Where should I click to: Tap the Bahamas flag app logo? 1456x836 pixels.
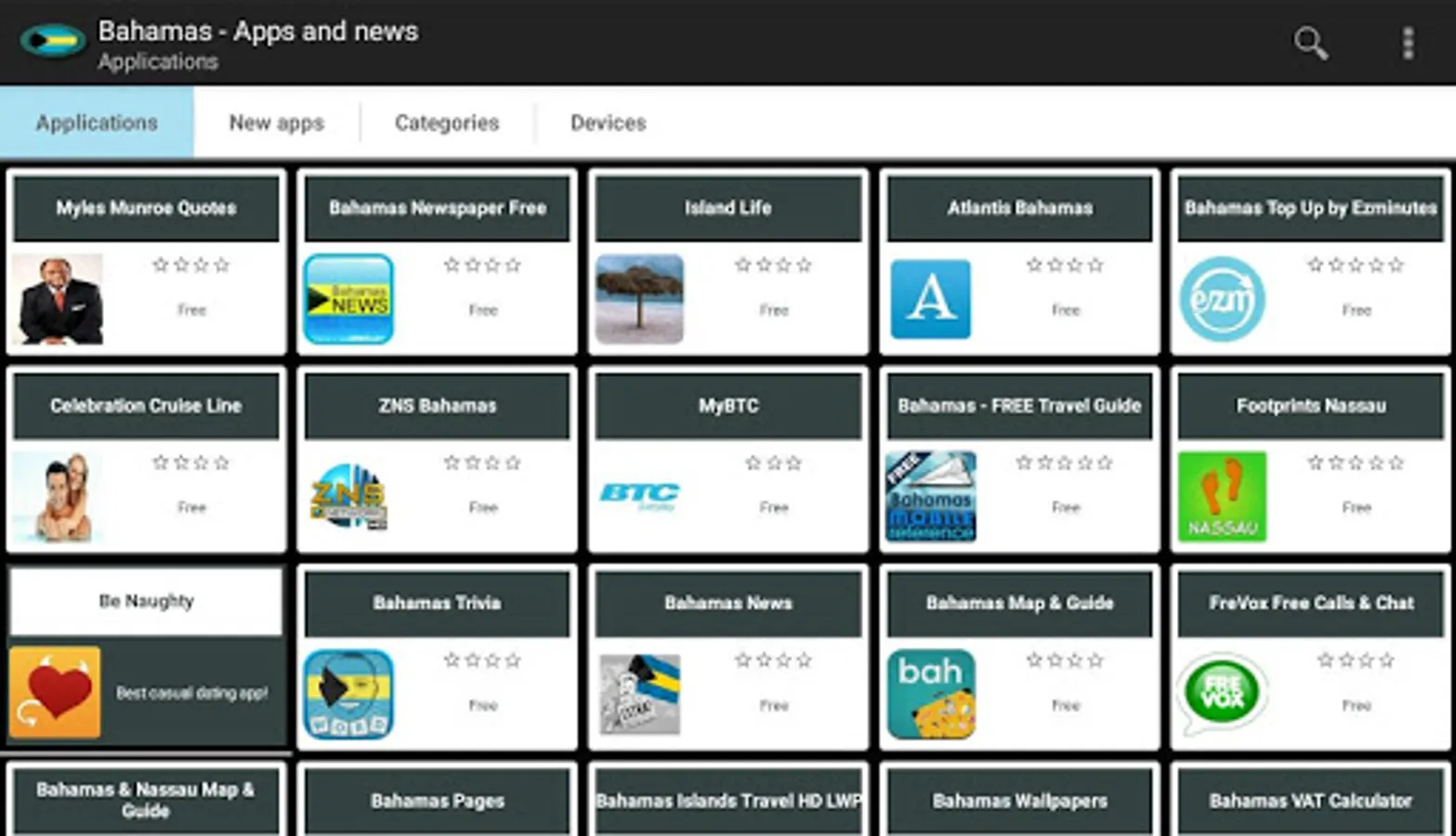tap(52, 41)
